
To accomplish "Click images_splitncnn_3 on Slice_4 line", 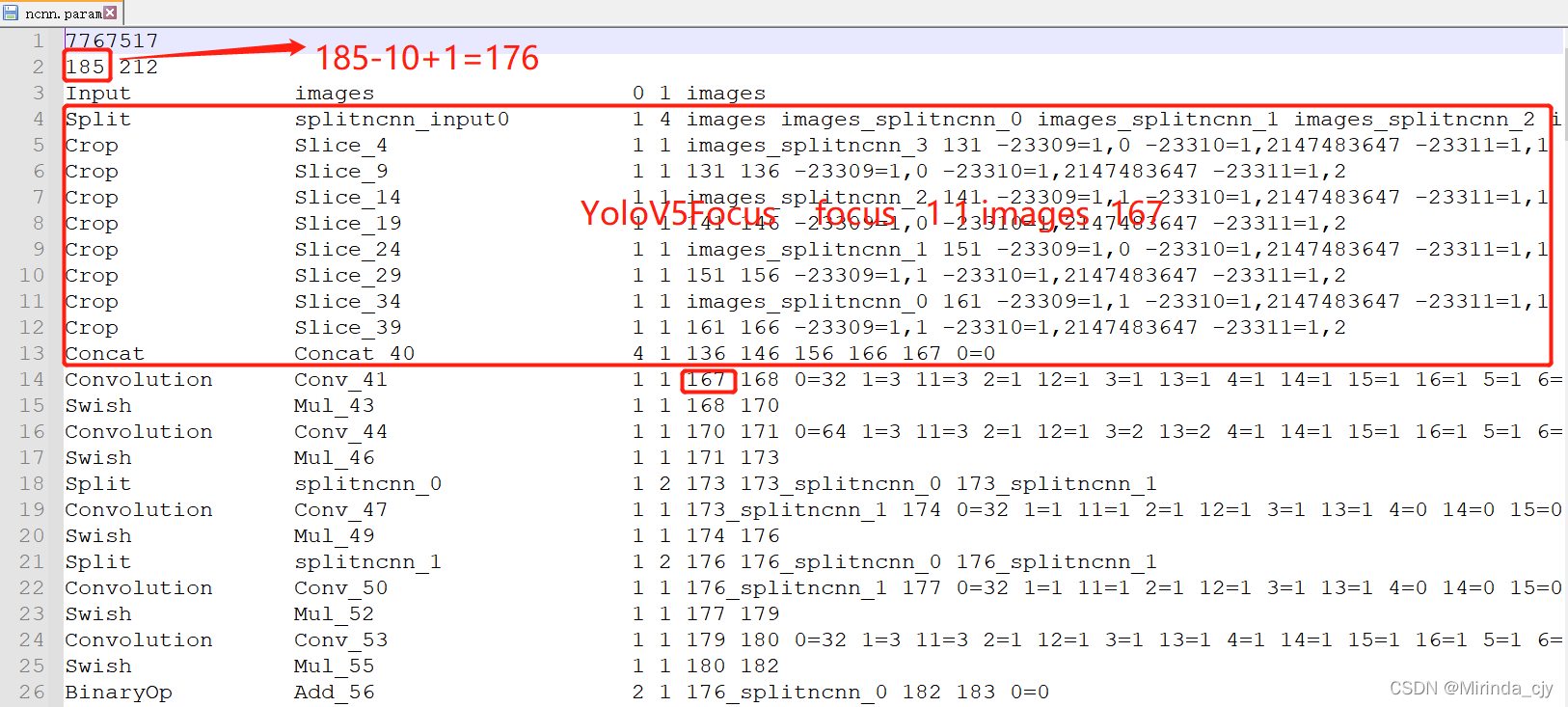I will (x=807, y=145).
